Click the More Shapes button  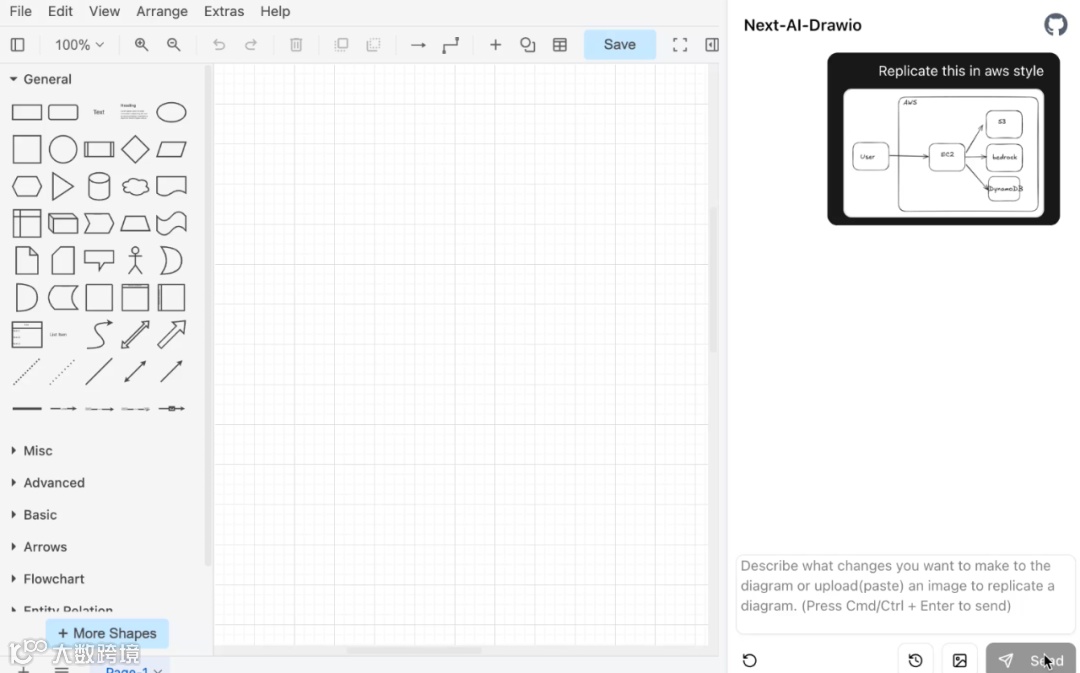[x=107, y=633]
